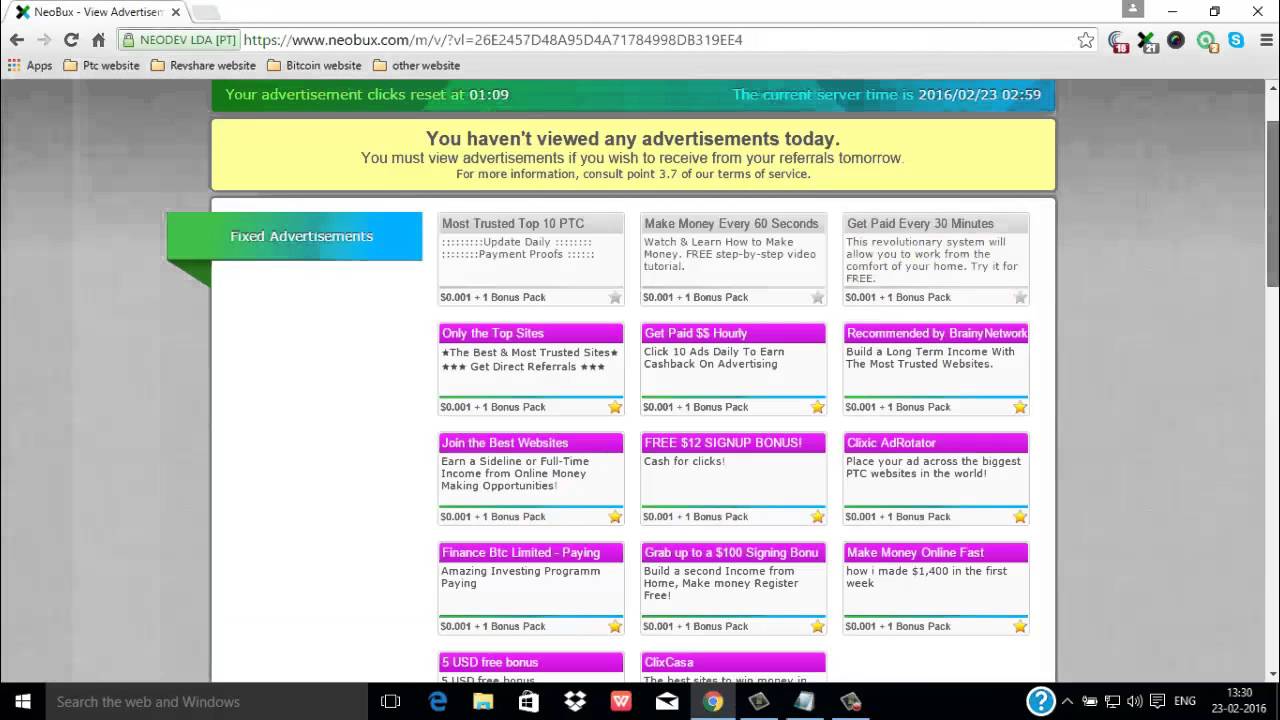
Task: Open the blue help question mark icon
Action: 1041,701
